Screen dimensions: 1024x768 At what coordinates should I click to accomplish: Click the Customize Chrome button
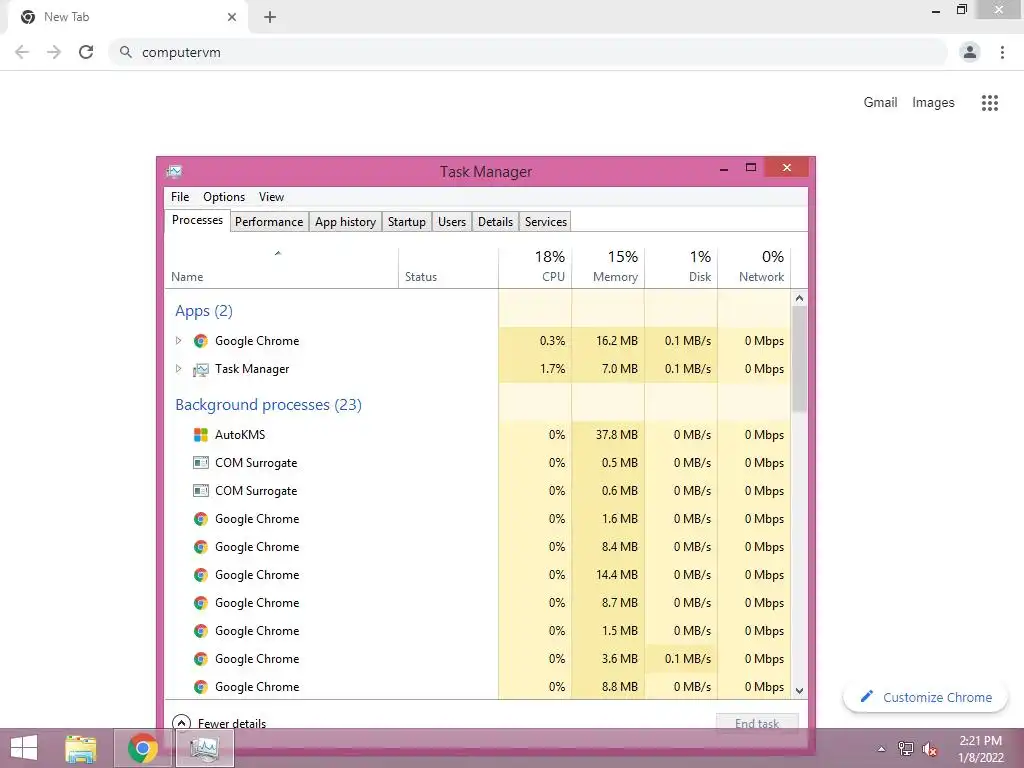click(x=926, y=697)
